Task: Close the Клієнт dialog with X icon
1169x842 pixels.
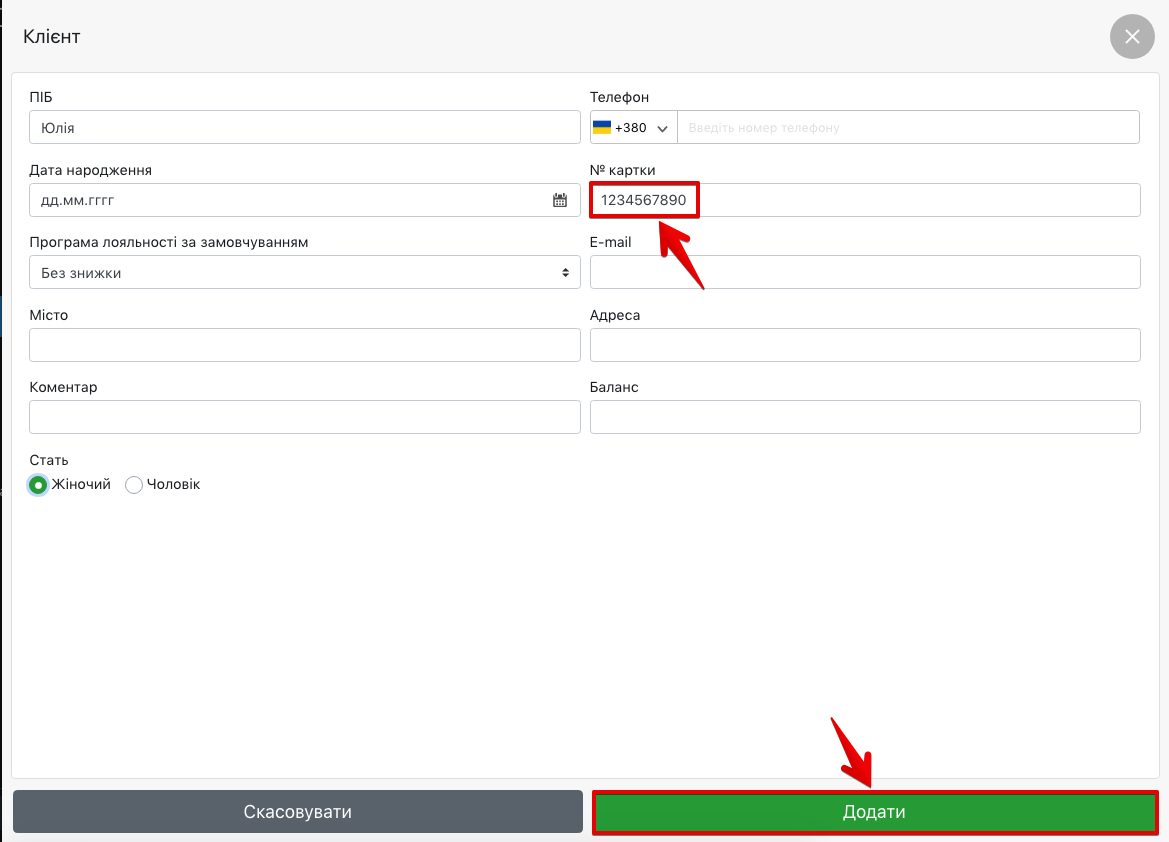Action: 1132,37
